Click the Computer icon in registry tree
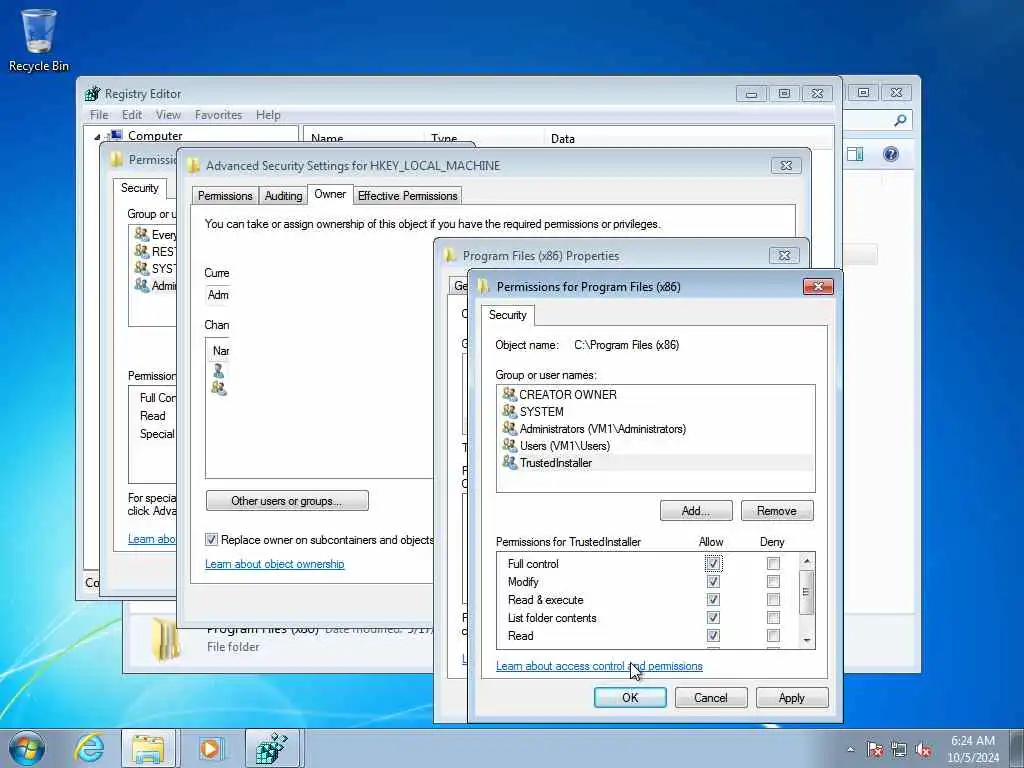This screenshot has width=1024, height=768. click(116, 135)
